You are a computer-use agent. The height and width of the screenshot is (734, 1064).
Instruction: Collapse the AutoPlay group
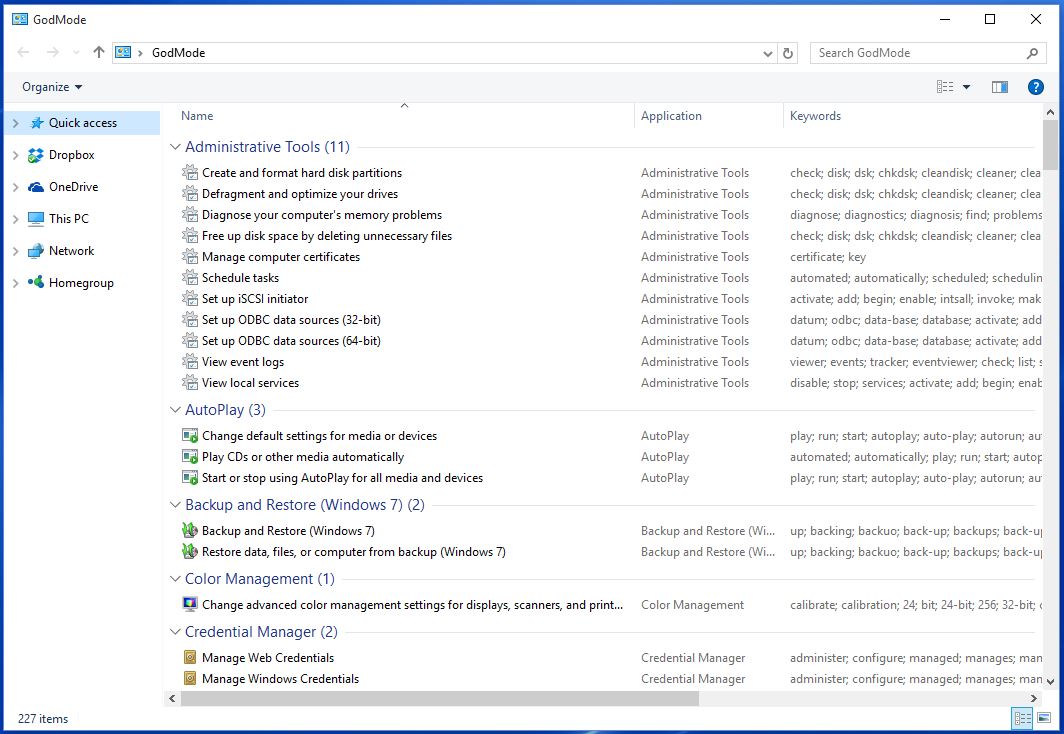pos(175,410)
